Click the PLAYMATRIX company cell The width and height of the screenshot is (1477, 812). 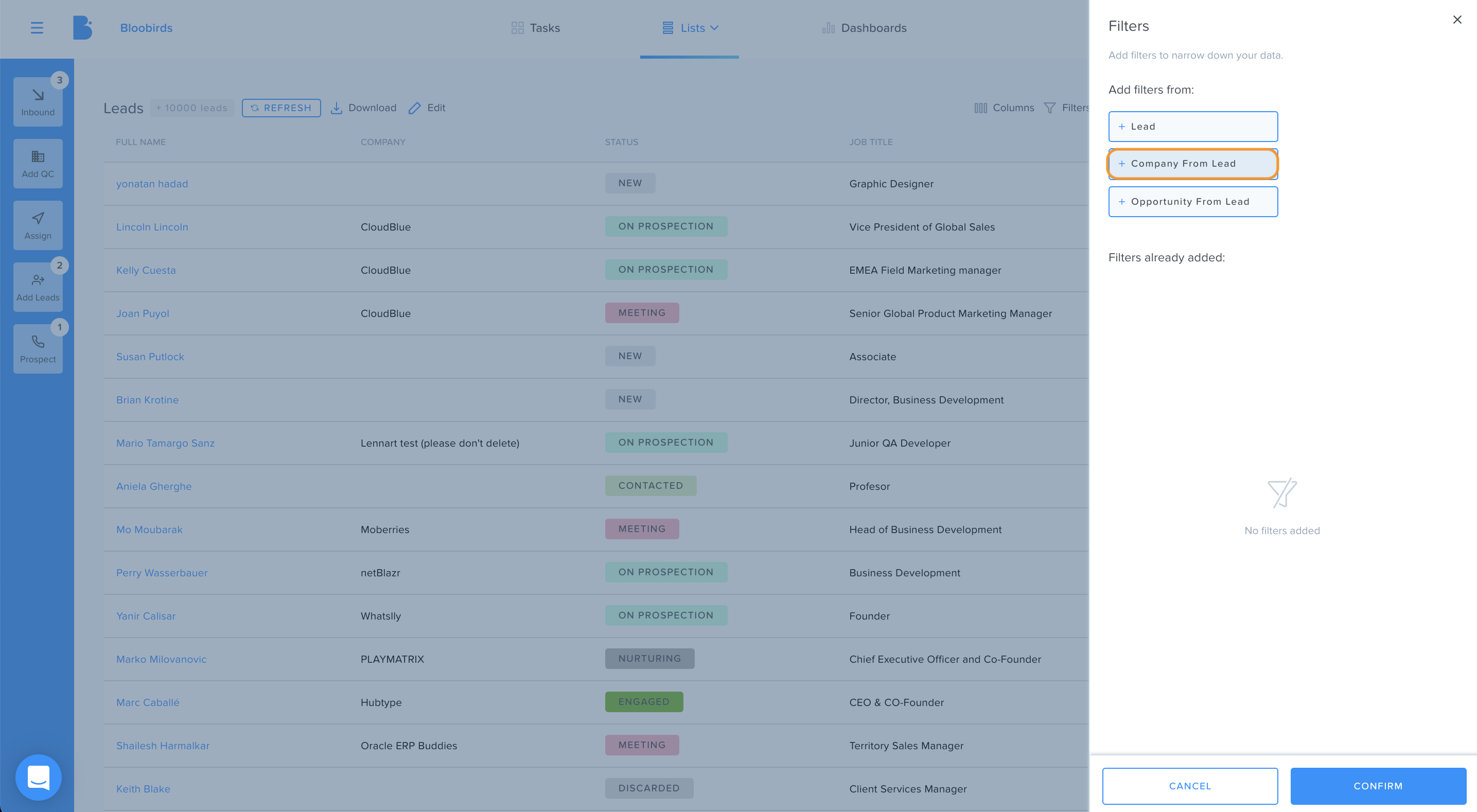click(x=392, y=659)
